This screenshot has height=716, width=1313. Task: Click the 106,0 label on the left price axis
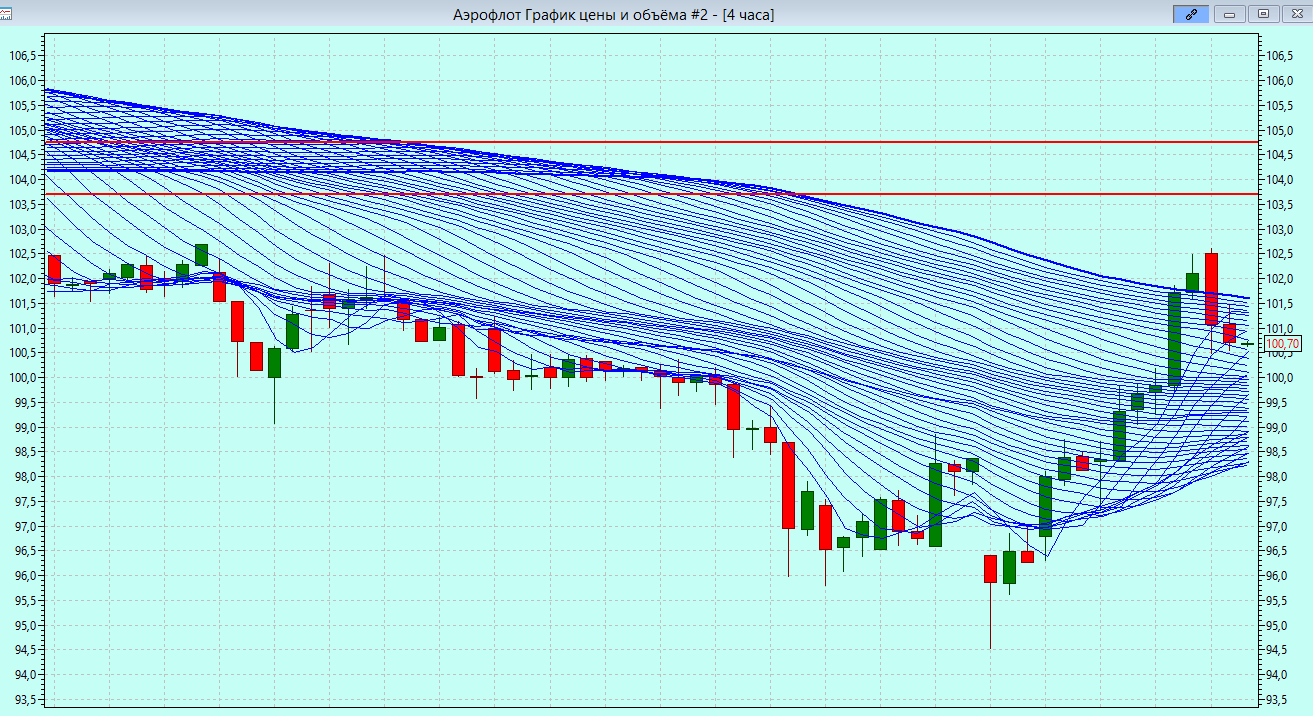(22, 81)
